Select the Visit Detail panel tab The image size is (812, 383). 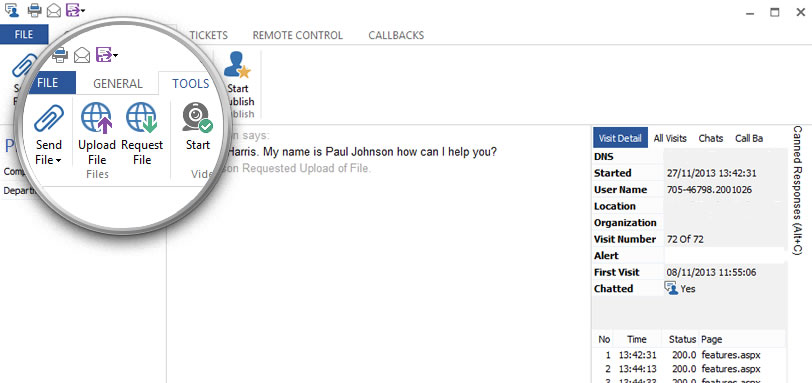click(620, 138)
